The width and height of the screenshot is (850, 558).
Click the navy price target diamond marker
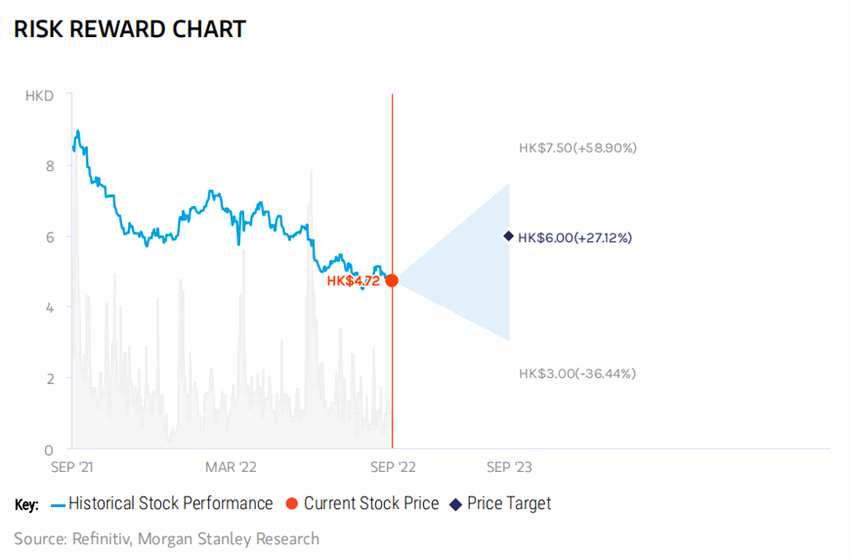click(x=508, y=236)
